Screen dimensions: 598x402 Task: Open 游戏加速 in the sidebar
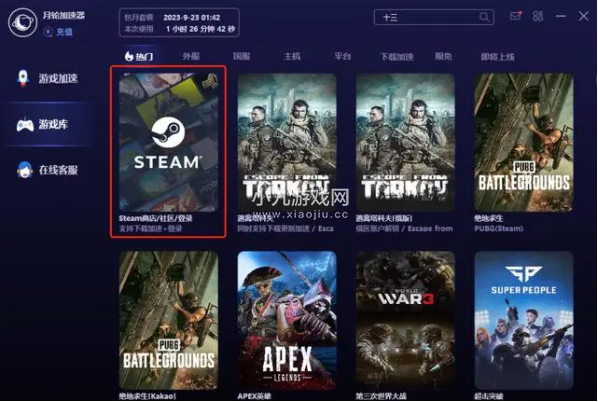click(x=48, y=78)
